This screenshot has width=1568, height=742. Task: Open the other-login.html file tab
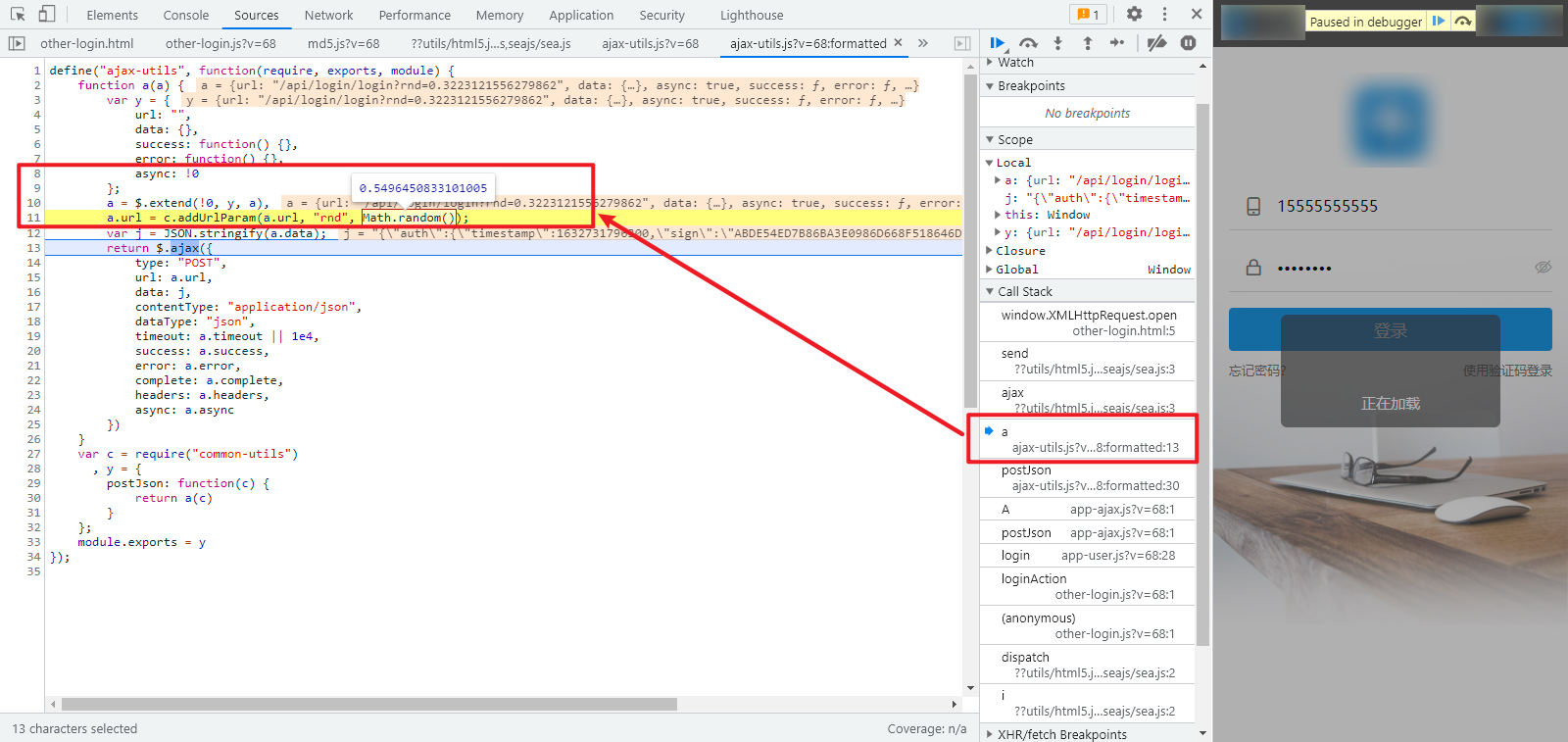87,43
